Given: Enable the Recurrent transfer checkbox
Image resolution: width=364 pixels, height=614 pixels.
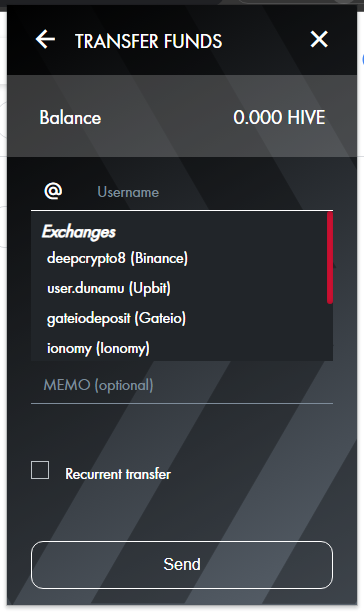Looking at the screenshot, I should point(40,470).
